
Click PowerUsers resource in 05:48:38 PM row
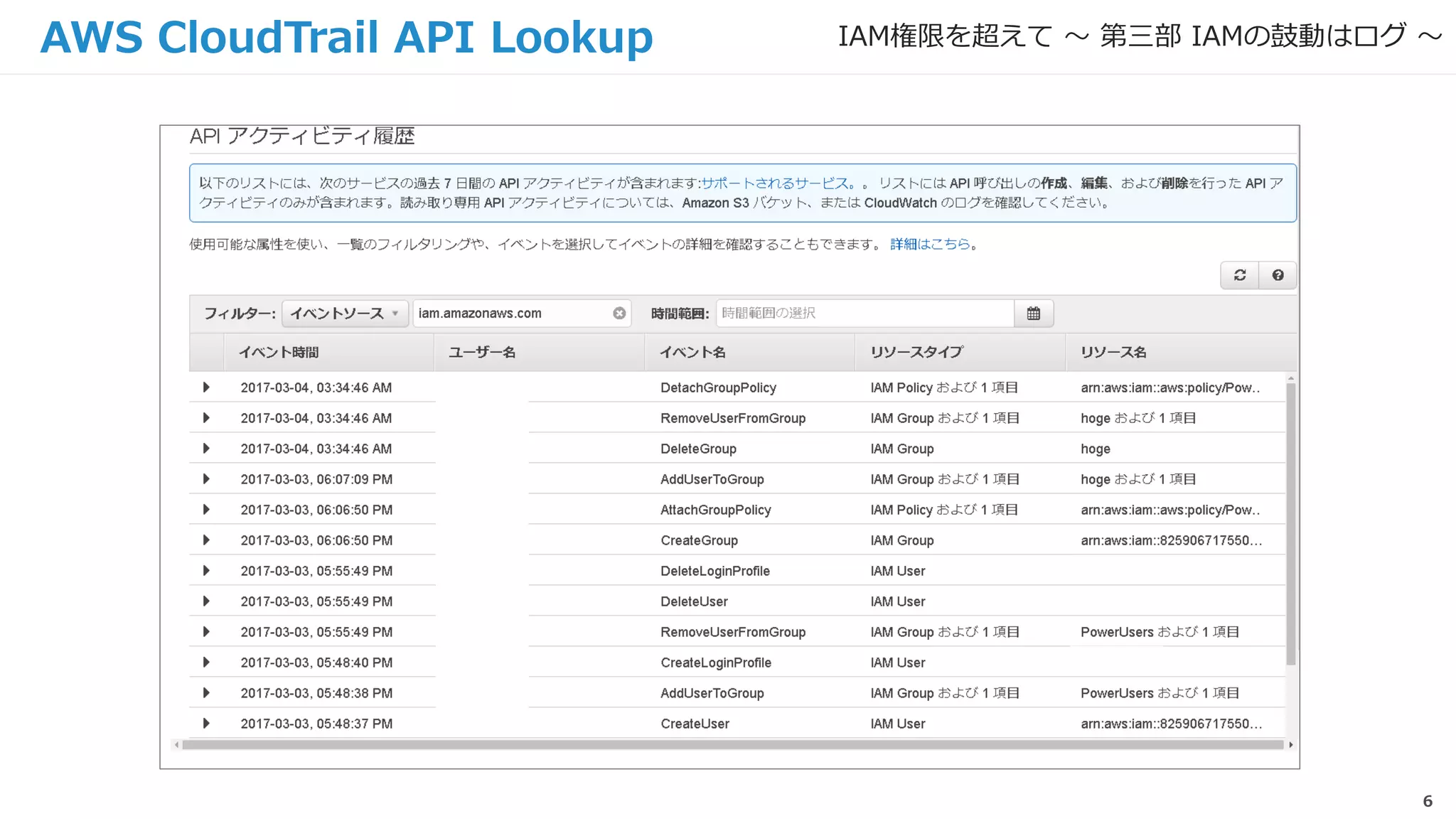tap(1160, 693)
